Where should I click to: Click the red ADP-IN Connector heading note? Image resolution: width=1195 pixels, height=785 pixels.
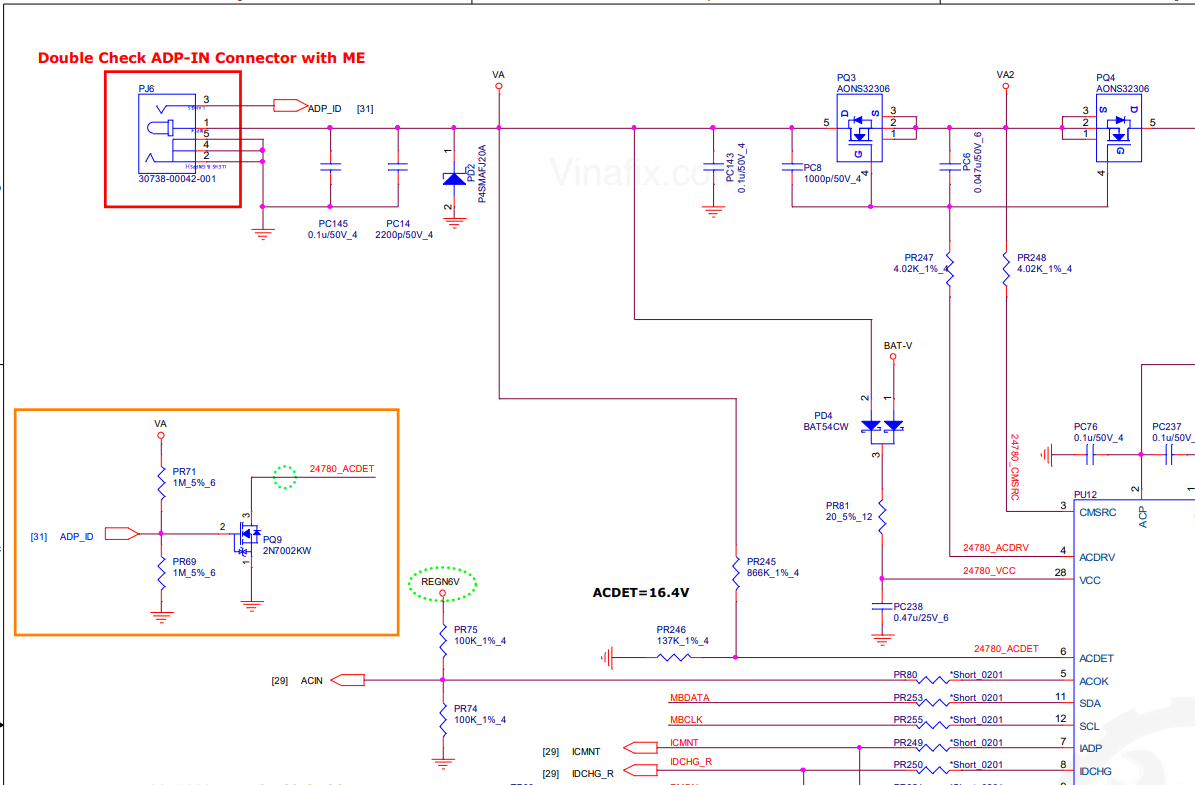click(x=201, y=58)
